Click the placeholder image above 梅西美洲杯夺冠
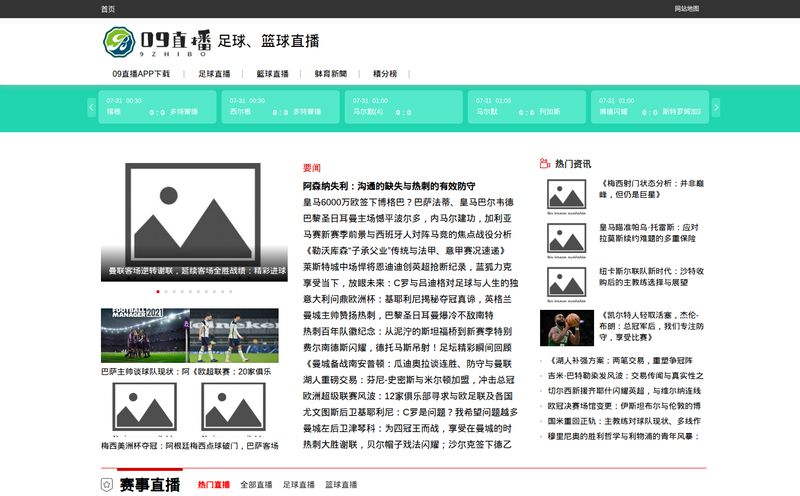800x496 pixels. (x=145, y=407)
